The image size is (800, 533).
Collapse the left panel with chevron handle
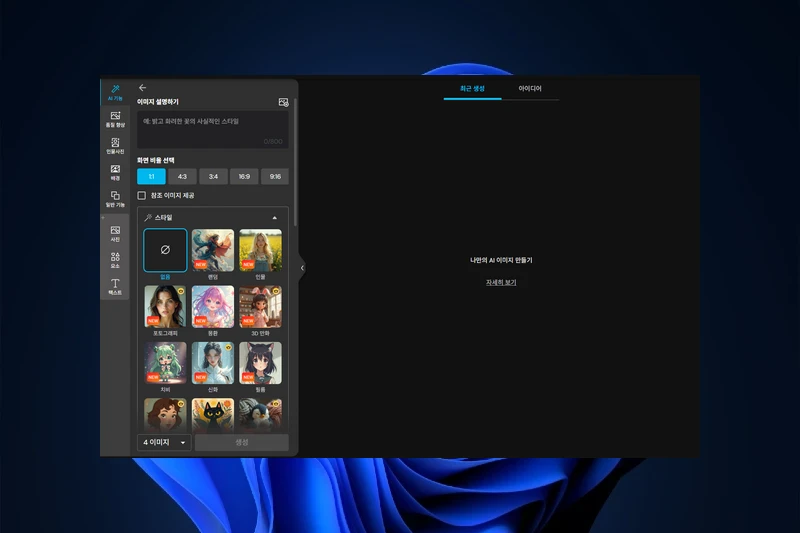(x=302, y=268)
